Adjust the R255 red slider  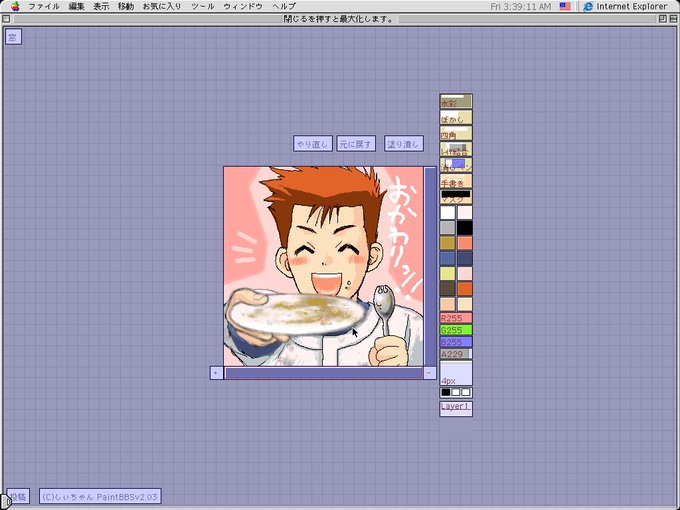point(456,318)
